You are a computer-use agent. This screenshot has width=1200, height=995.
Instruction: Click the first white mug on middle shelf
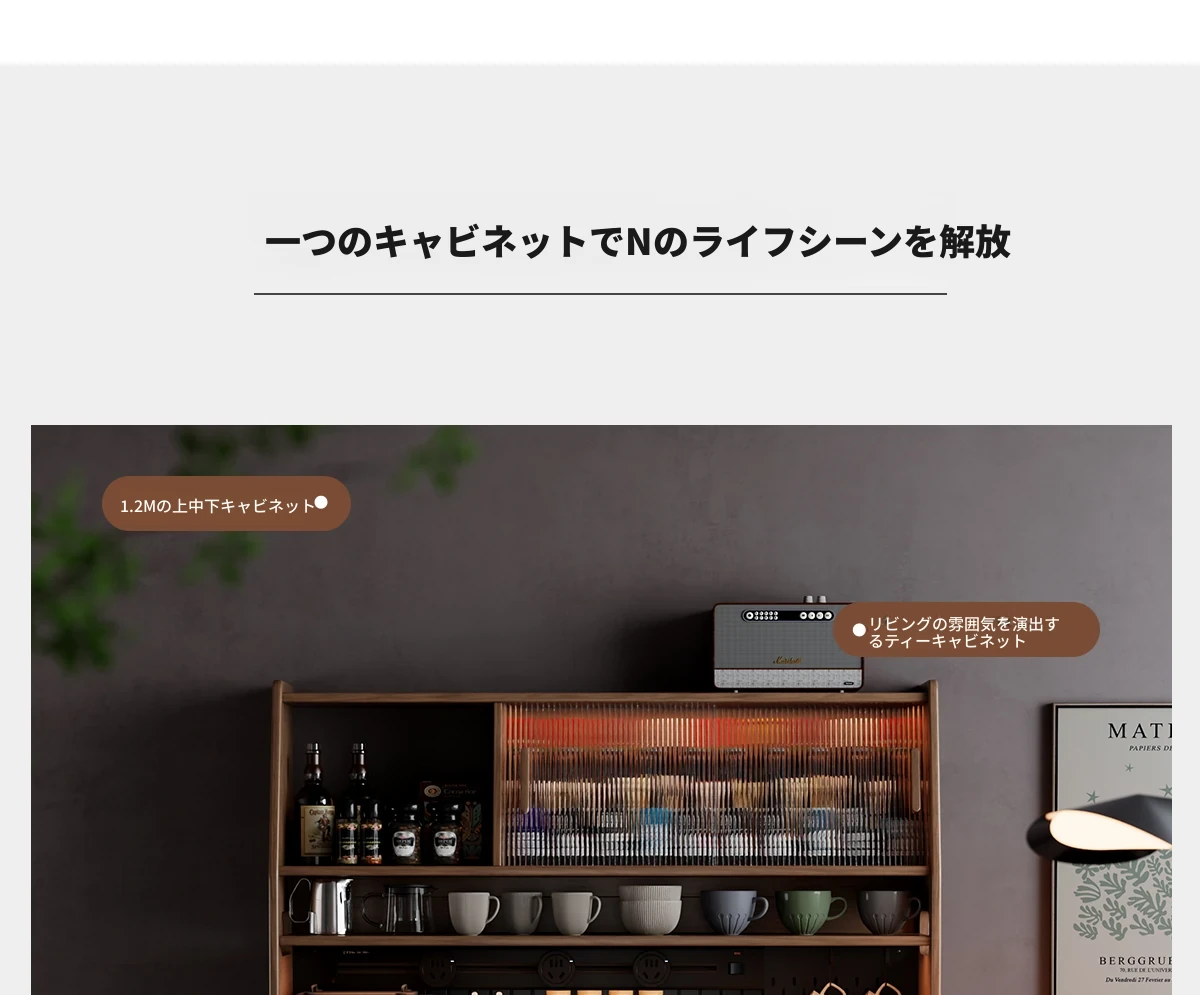click(472, 913)
